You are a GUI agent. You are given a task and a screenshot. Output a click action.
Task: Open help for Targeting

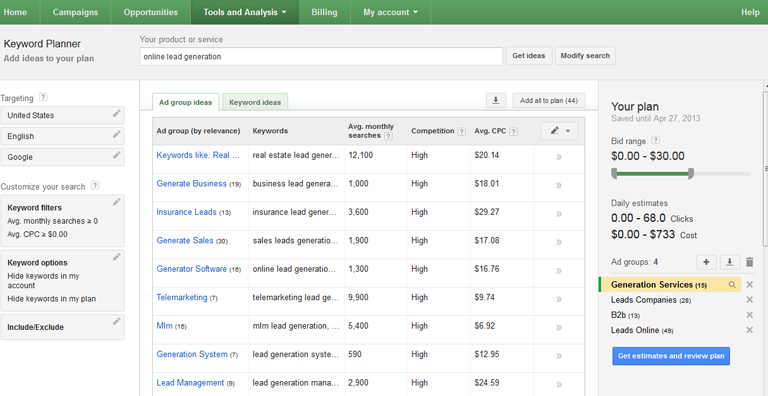coord(43,98)
